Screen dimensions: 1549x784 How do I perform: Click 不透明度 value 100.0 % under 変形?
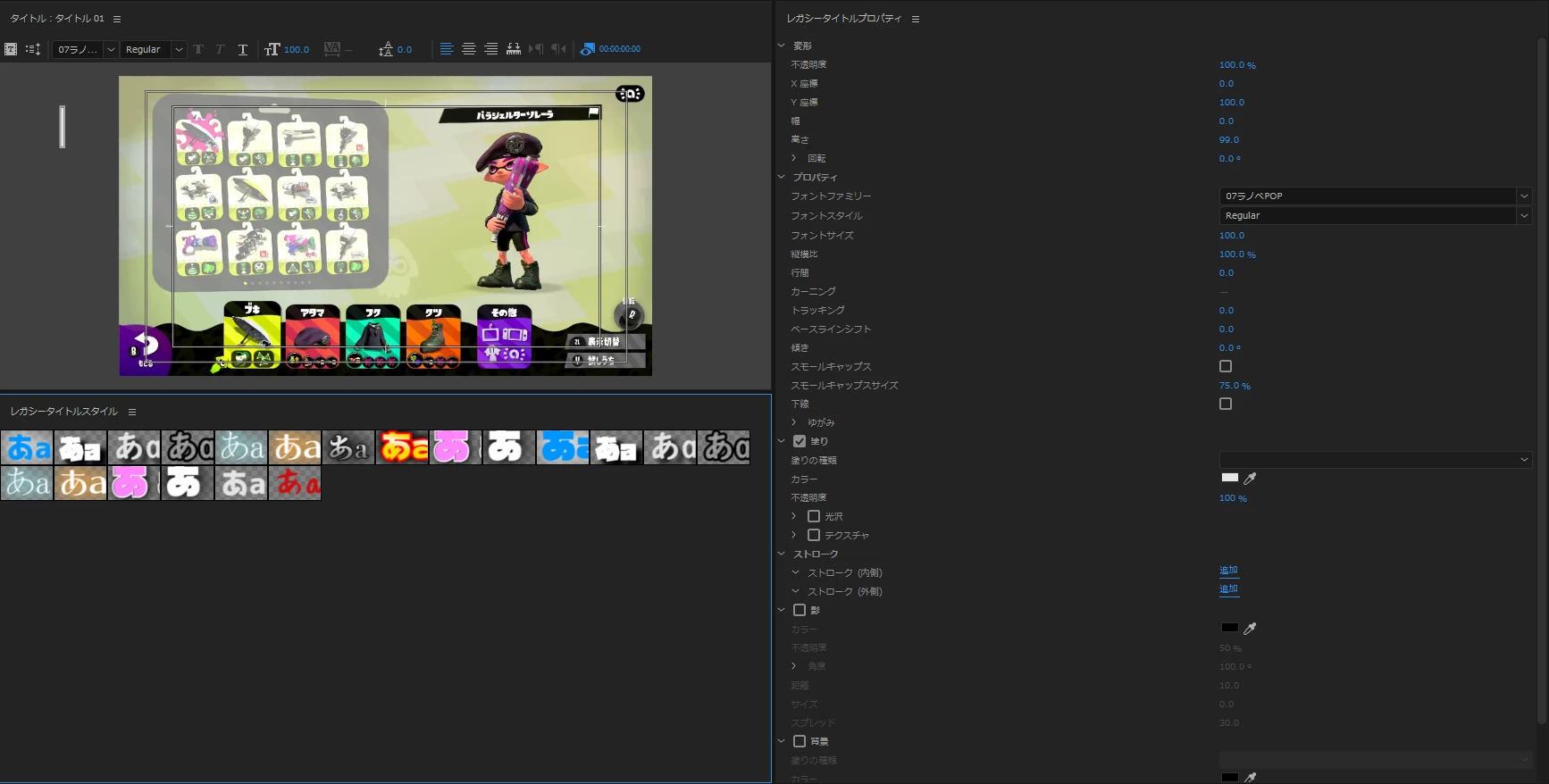click(x=1237, y=65)
